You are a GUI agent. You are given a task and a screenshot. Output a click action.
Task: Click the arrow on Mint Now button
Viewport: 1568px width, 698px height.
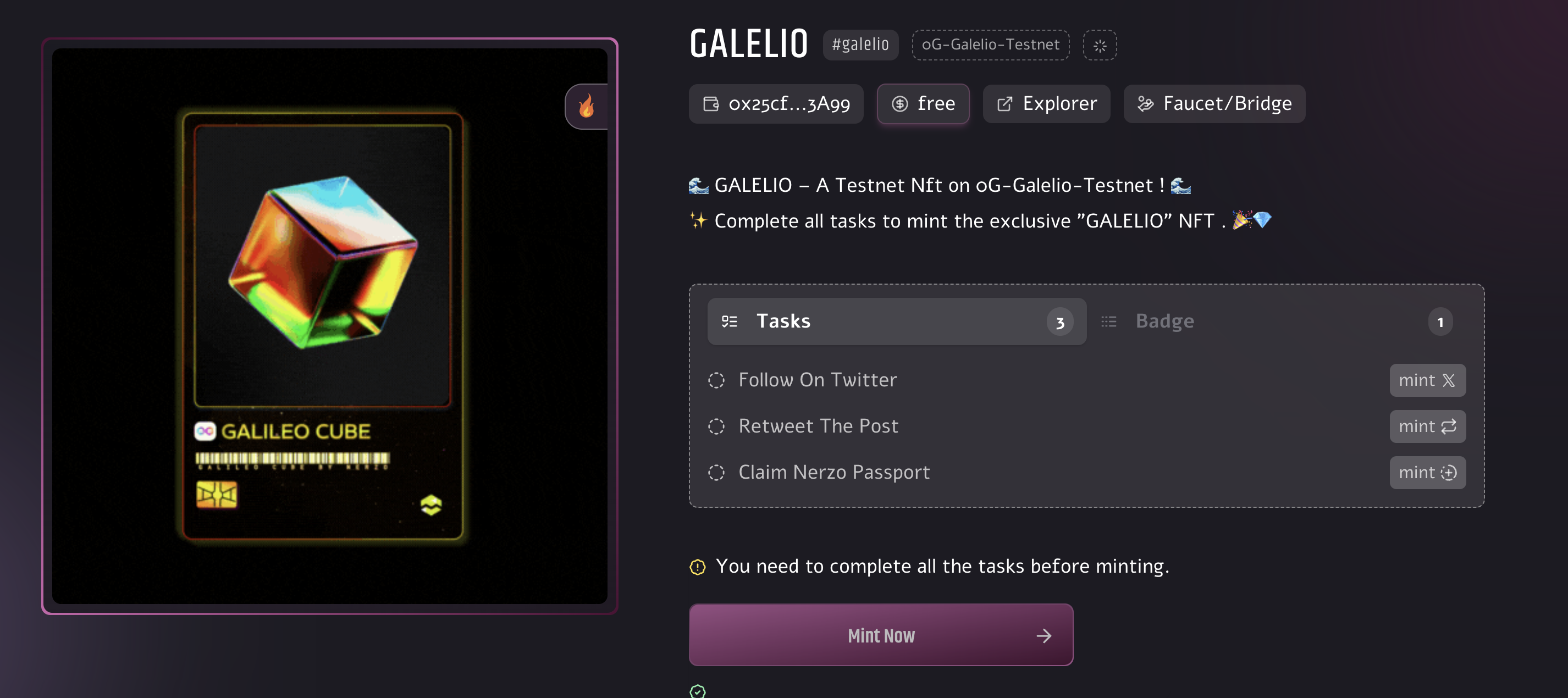(x=1044, y=636)
